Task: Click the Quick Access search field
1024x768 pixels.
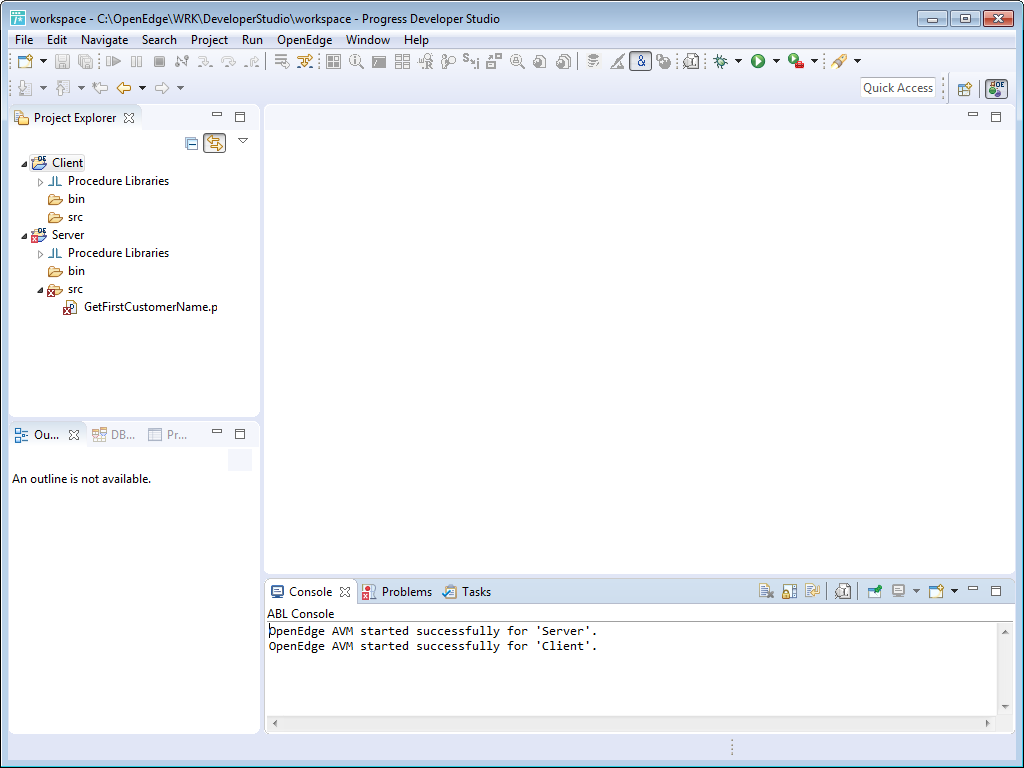Action: (898, 88)
